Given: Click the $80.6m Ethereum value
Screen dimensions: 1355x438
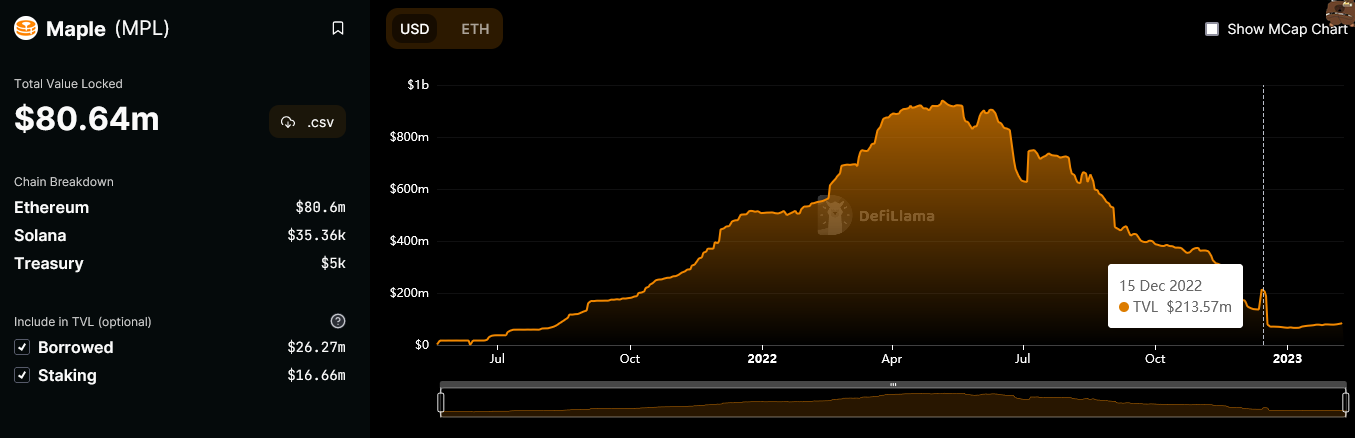Looking at the screenshot, I should click(x=321, y=207).
